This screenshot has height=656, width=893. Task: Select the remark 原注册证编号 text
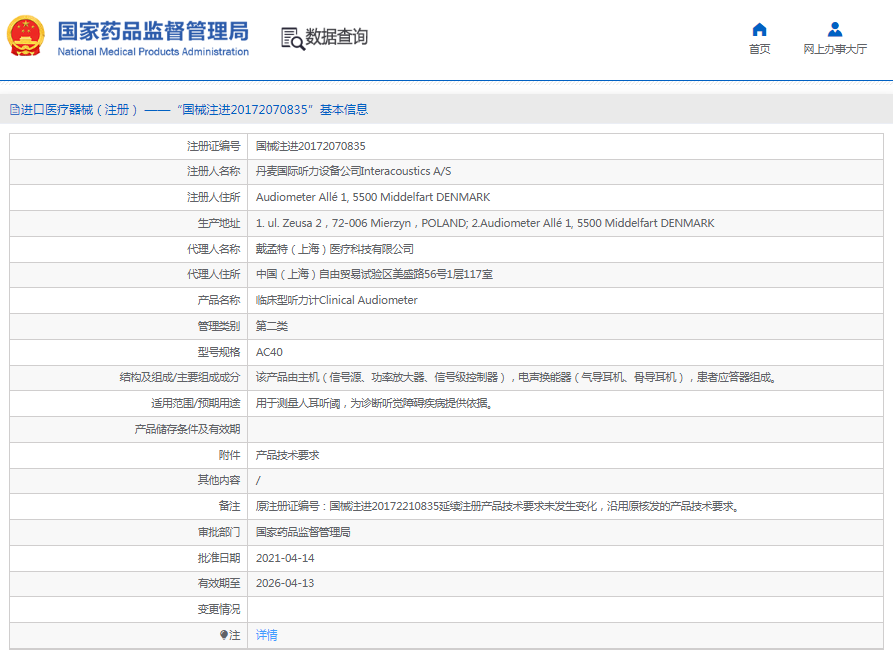498,506
